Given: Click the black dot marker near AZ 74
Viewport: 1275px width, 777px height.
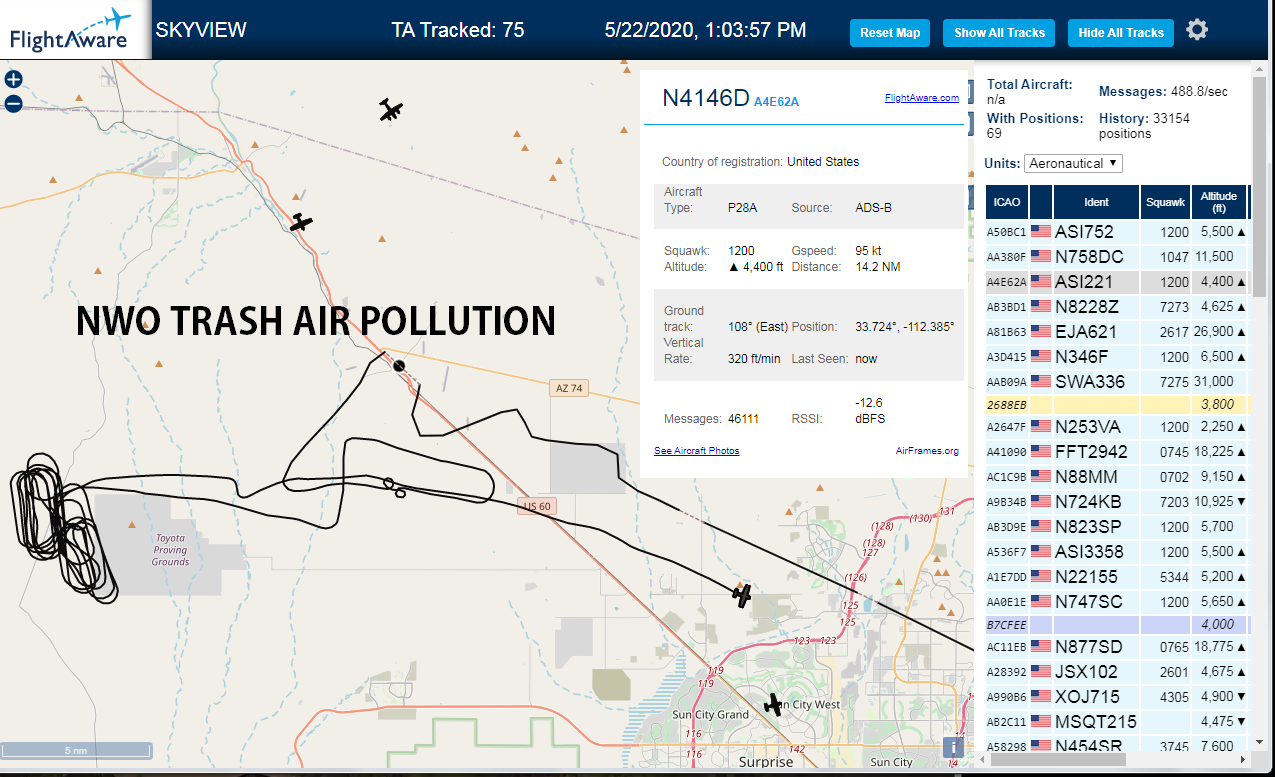Looking at the screenshot, I should pos(400,365).
